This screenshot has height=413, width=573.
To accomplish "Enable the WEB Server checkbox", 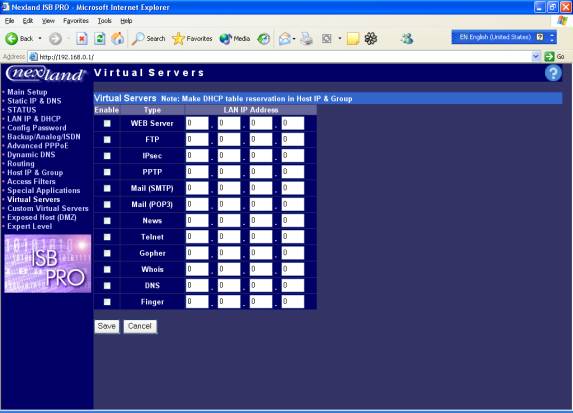I will pyautogui.click(x=107, y=124).
